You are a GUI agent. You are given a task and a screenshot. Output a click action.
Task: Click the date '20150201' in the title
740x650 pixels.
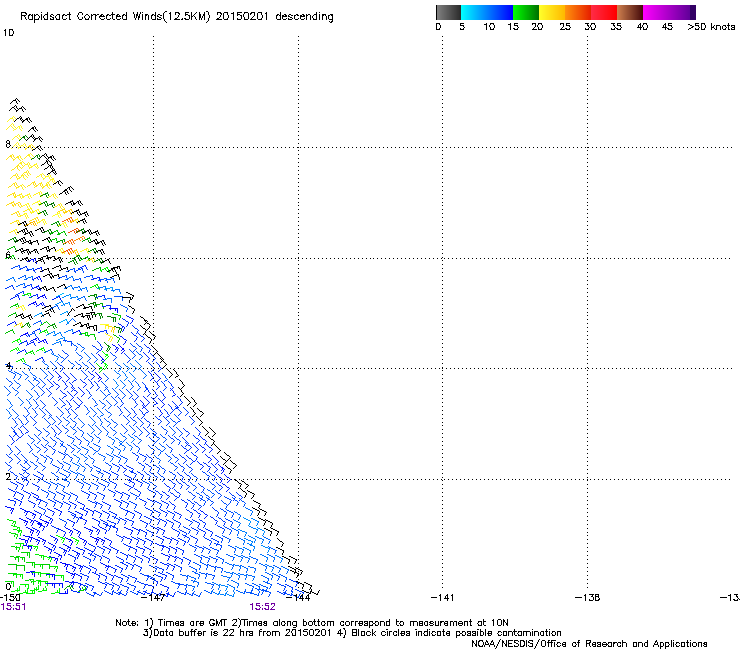[x=242, y=17]
